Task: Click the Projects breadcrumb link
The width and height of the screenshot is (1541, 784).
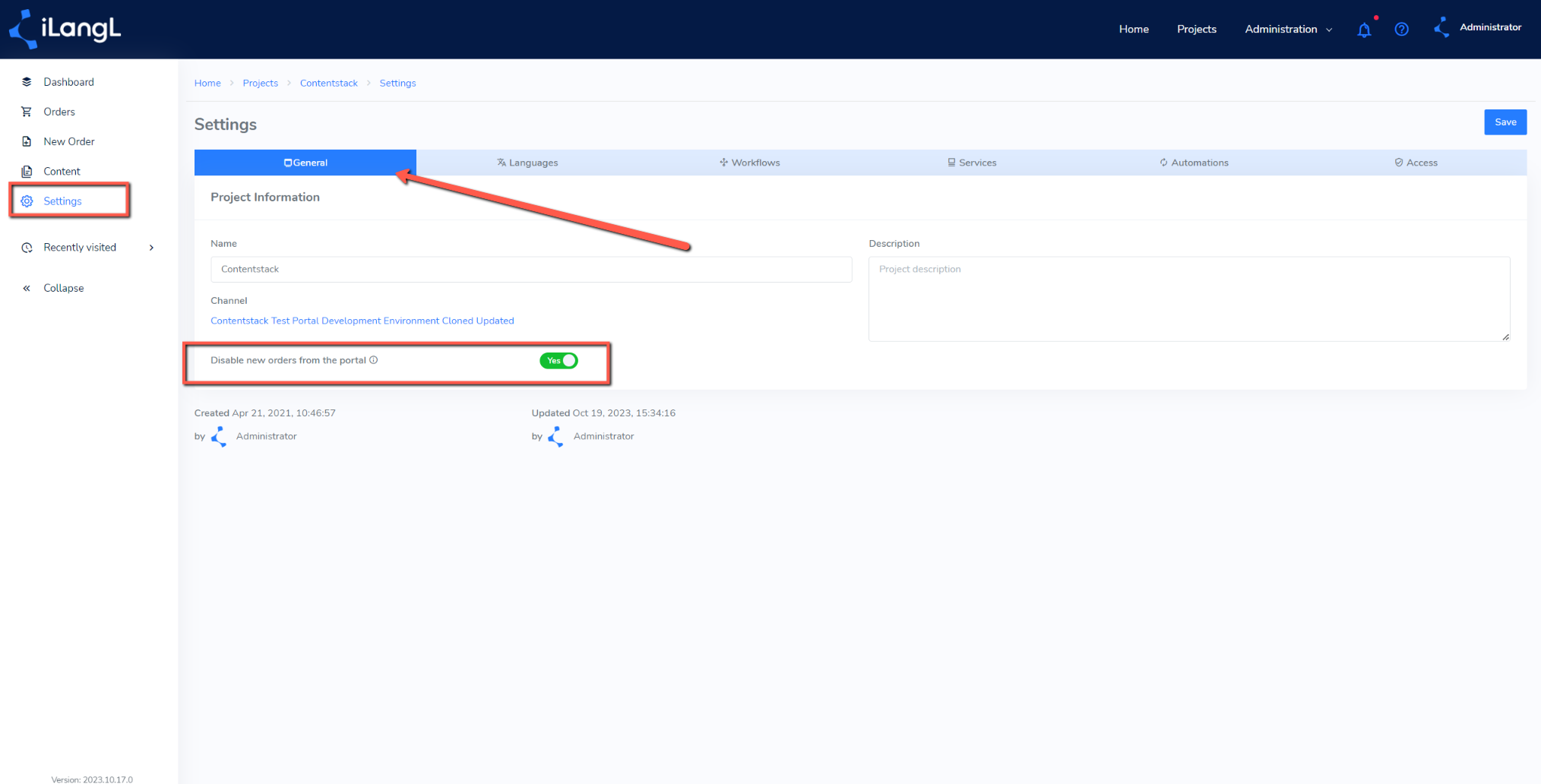Action: [x=261, y=83]
